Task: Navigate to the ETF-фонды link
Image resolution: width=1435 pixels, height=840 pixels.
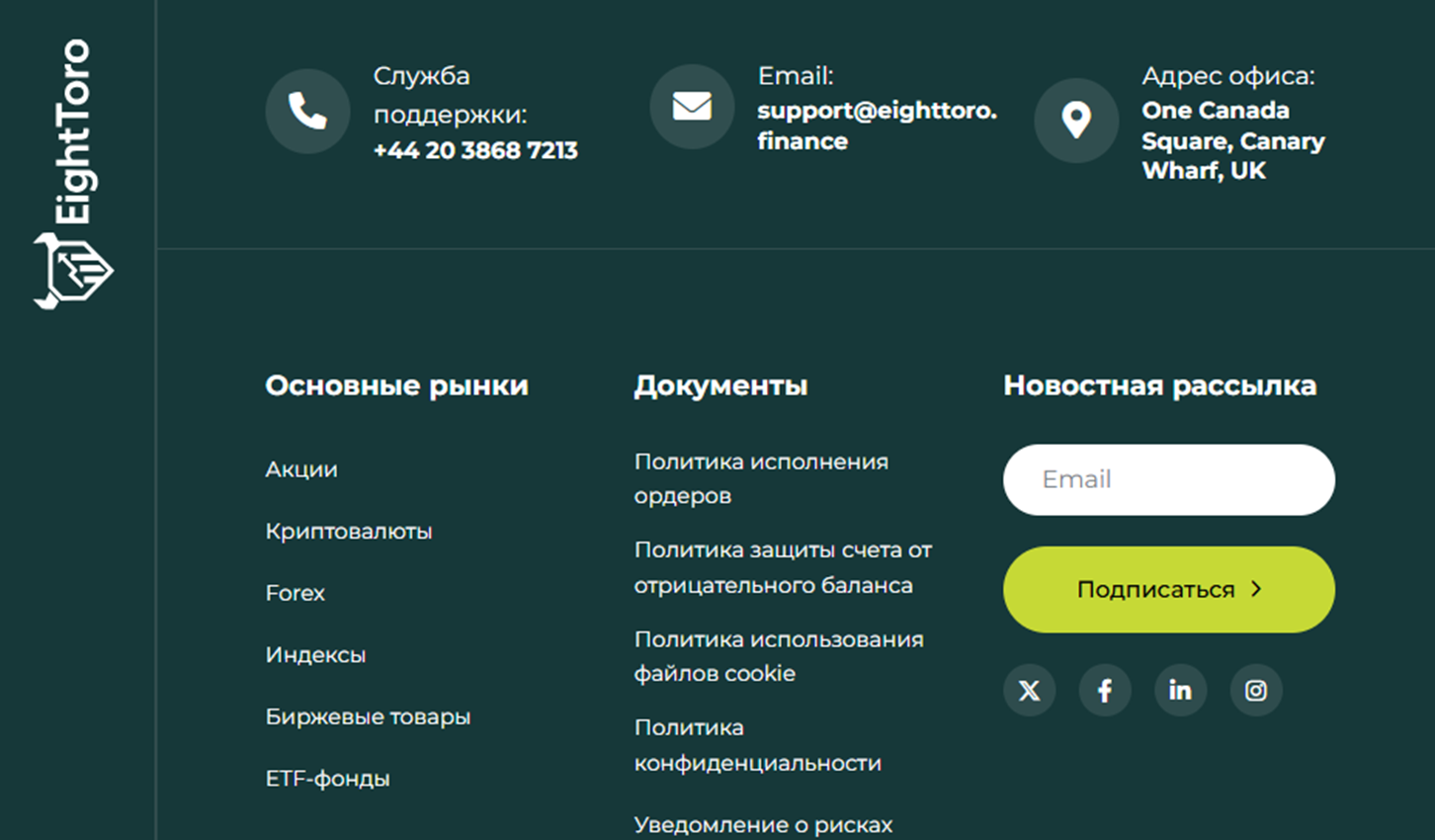Action: (x=327, y=779)
